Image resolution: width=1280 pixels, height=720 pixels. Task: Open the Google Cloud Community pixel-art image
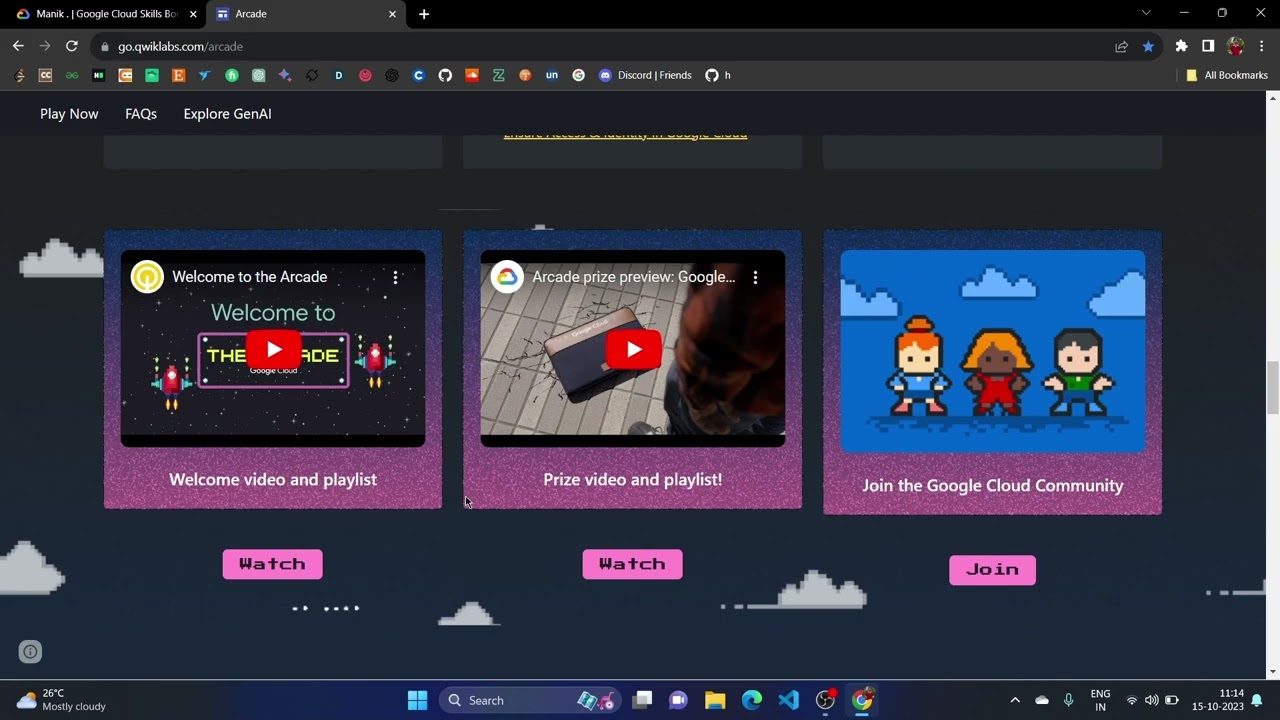coord(993,351)
